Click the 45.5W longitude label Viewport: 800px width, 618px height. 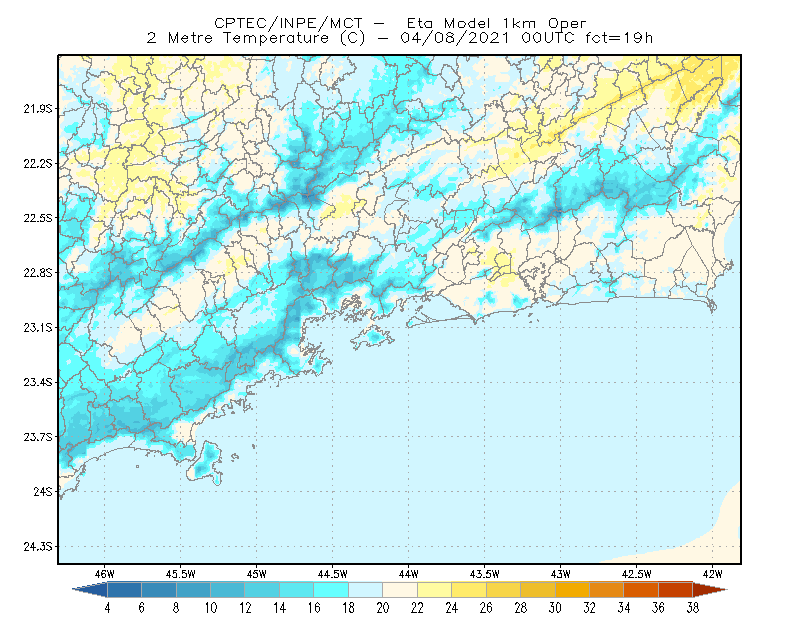pyautogui.click(x=181, y=574)
